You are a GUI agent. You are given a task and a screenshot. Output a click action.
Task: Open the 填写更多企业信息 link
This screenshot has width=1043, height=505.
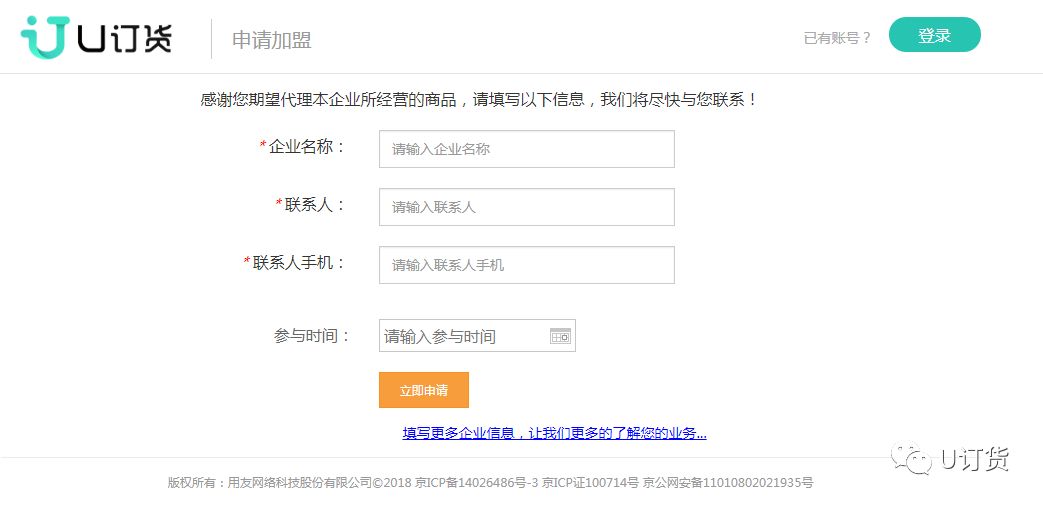(x=554, y=433)
